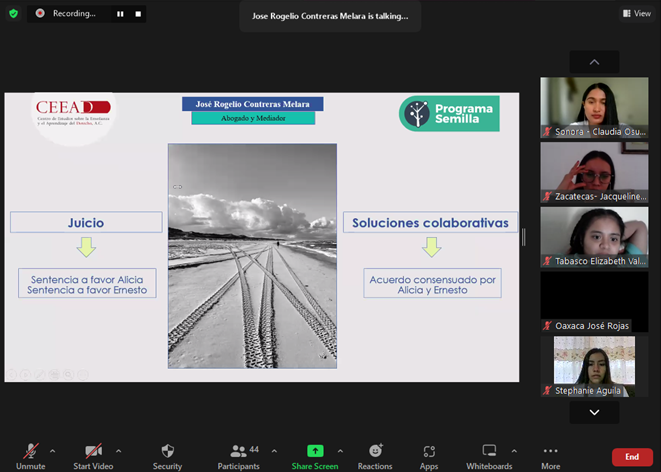
Task: Click 'Abogado y Mediador' subtitle
Action: click(253, 118)
